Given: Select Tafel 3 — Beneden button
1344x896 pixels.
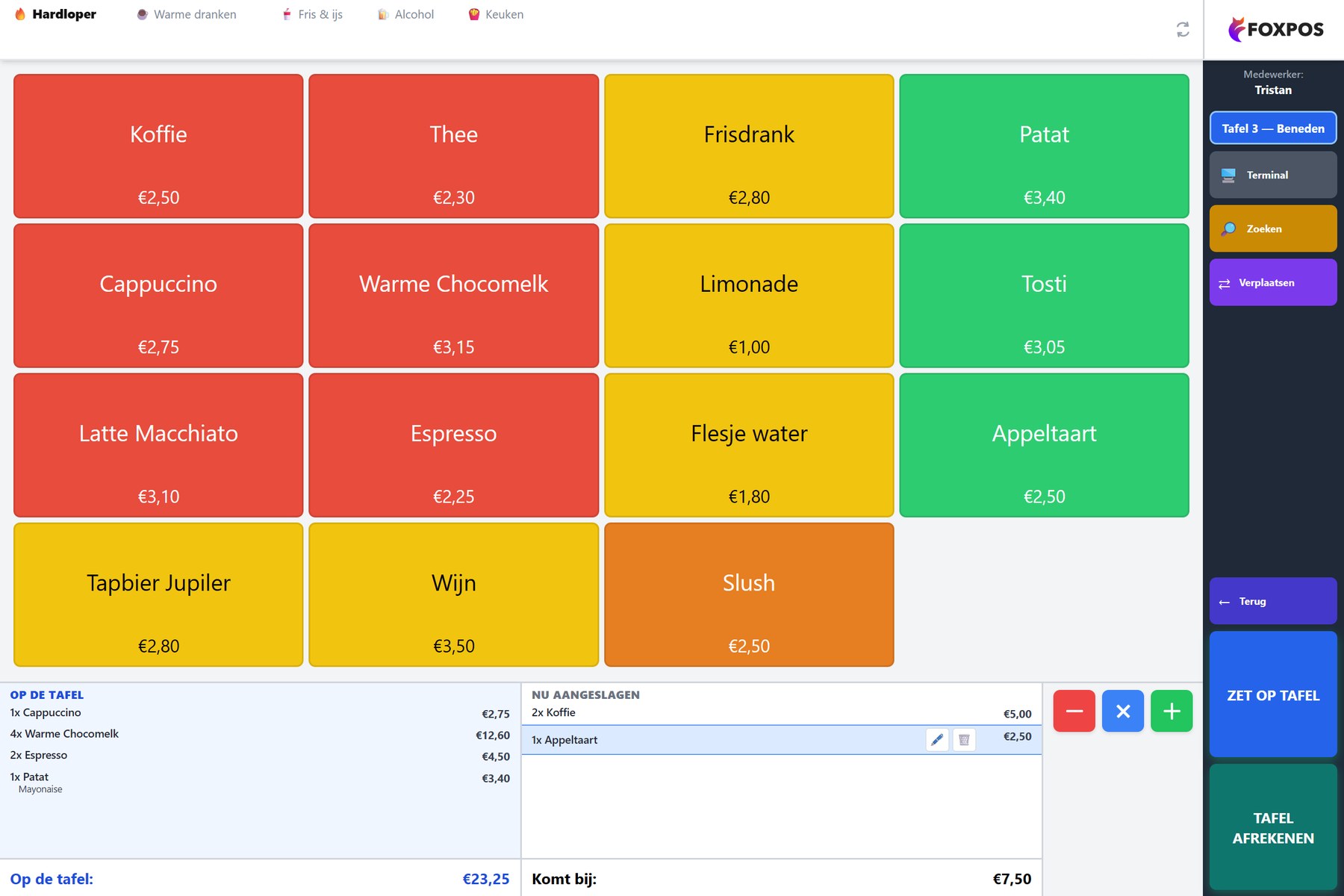Looking at the screenshot, I should [x=1273, y=128].
